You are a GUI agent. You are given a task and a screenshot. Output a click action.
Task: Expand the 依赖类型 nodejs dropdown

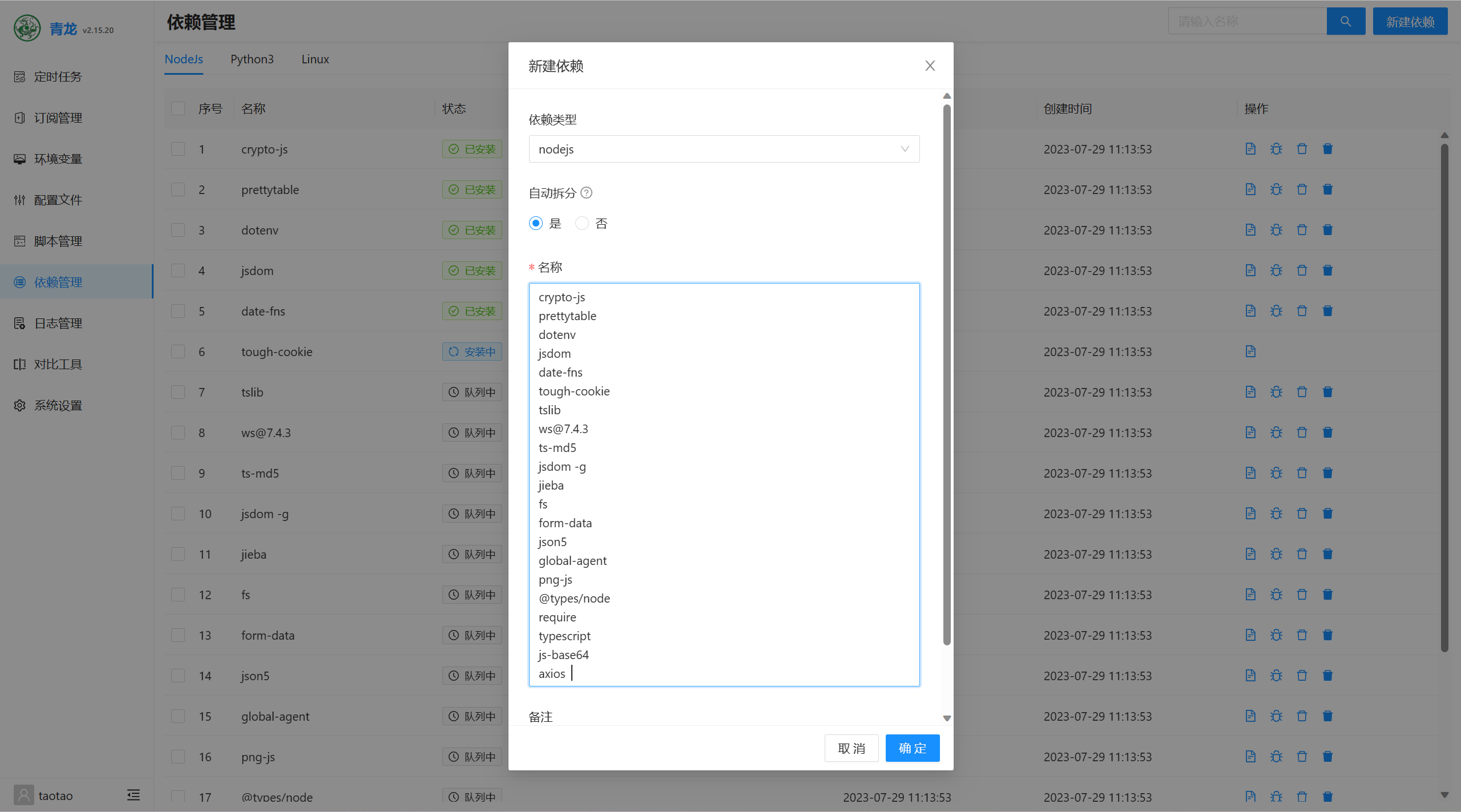click(x=724, y=149)
